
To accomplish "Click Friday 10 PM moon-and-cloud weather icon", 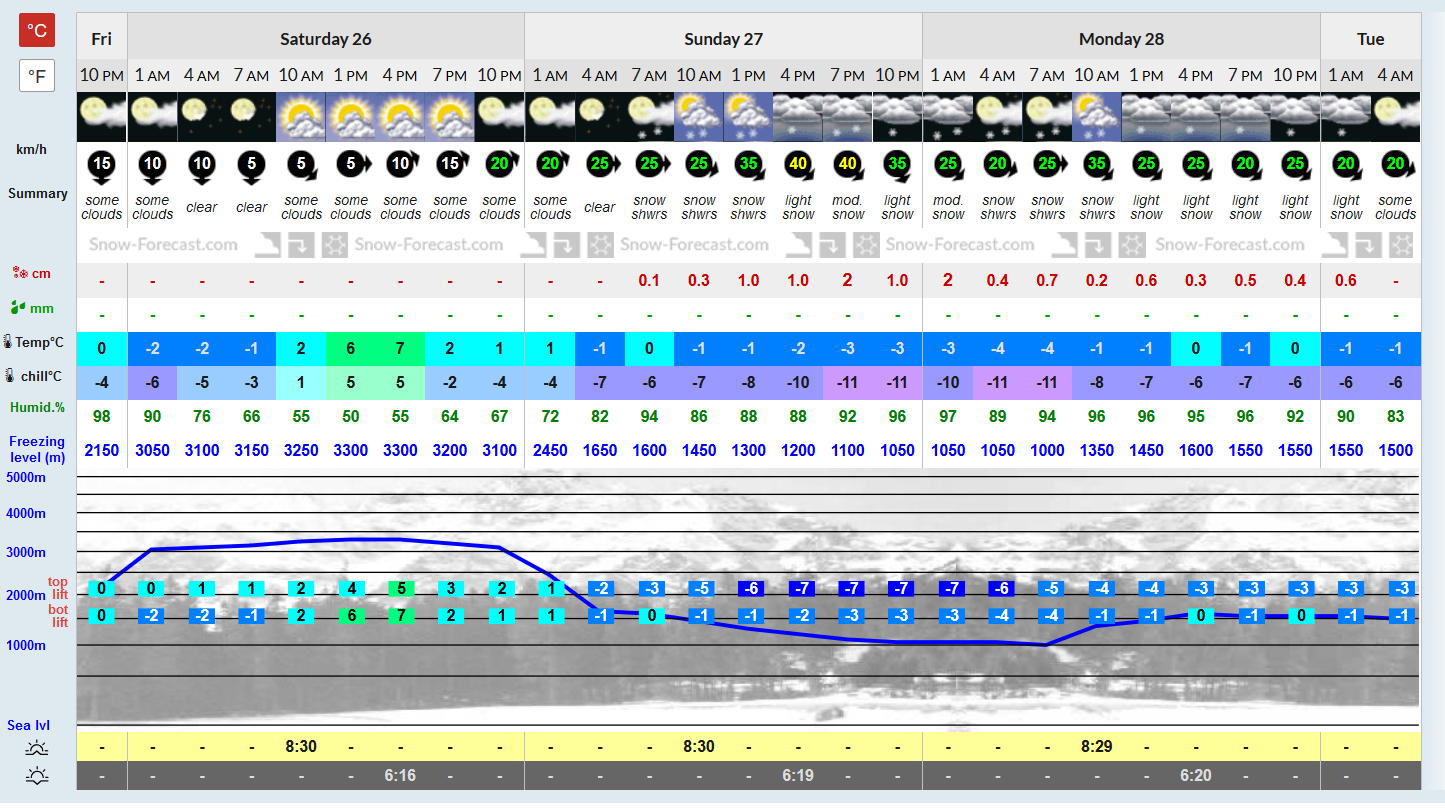I will (102, 117).
